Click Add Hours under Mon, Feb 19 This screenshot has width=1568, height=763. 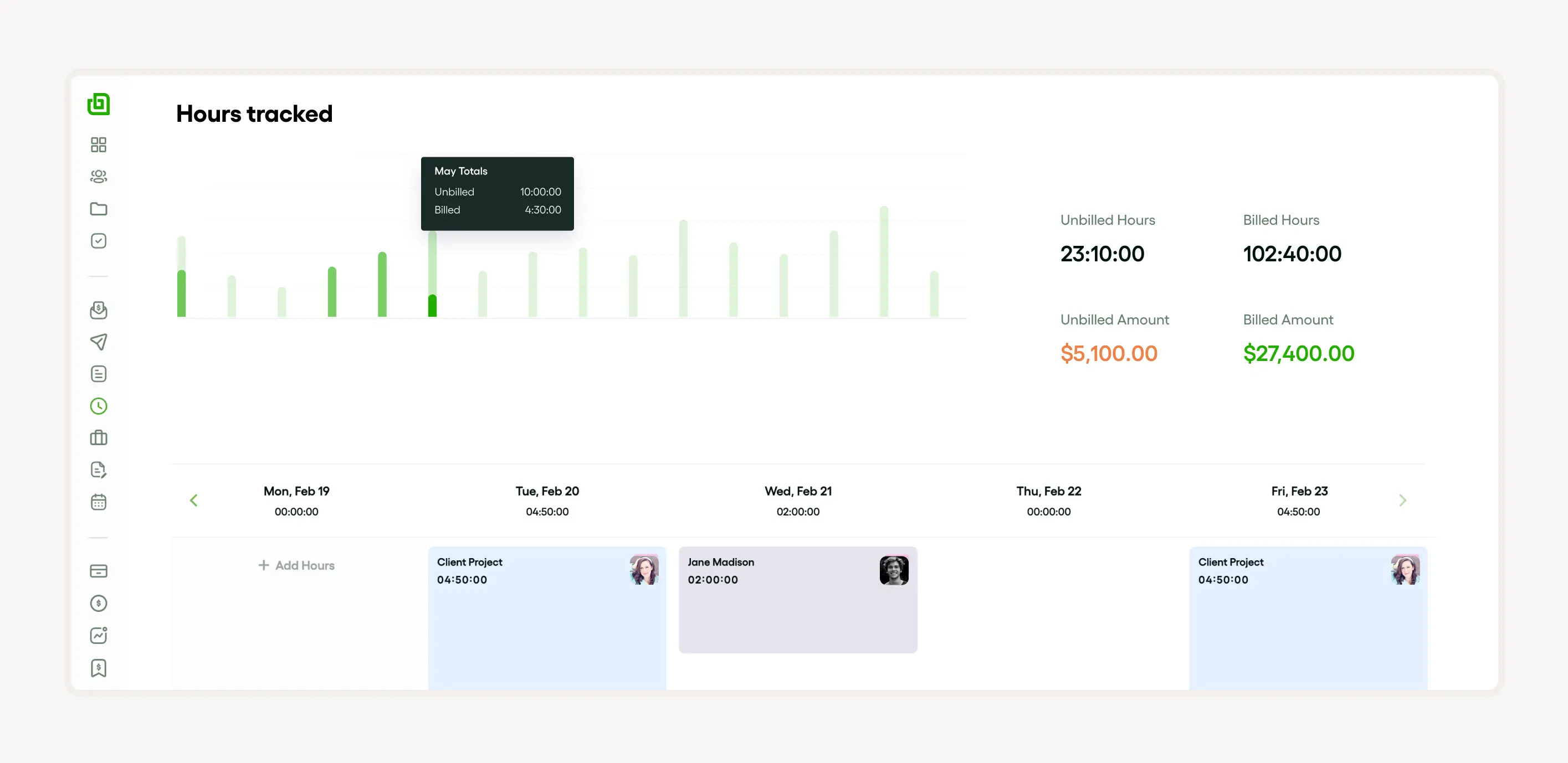pyautogui.click(x=296, y=565)
